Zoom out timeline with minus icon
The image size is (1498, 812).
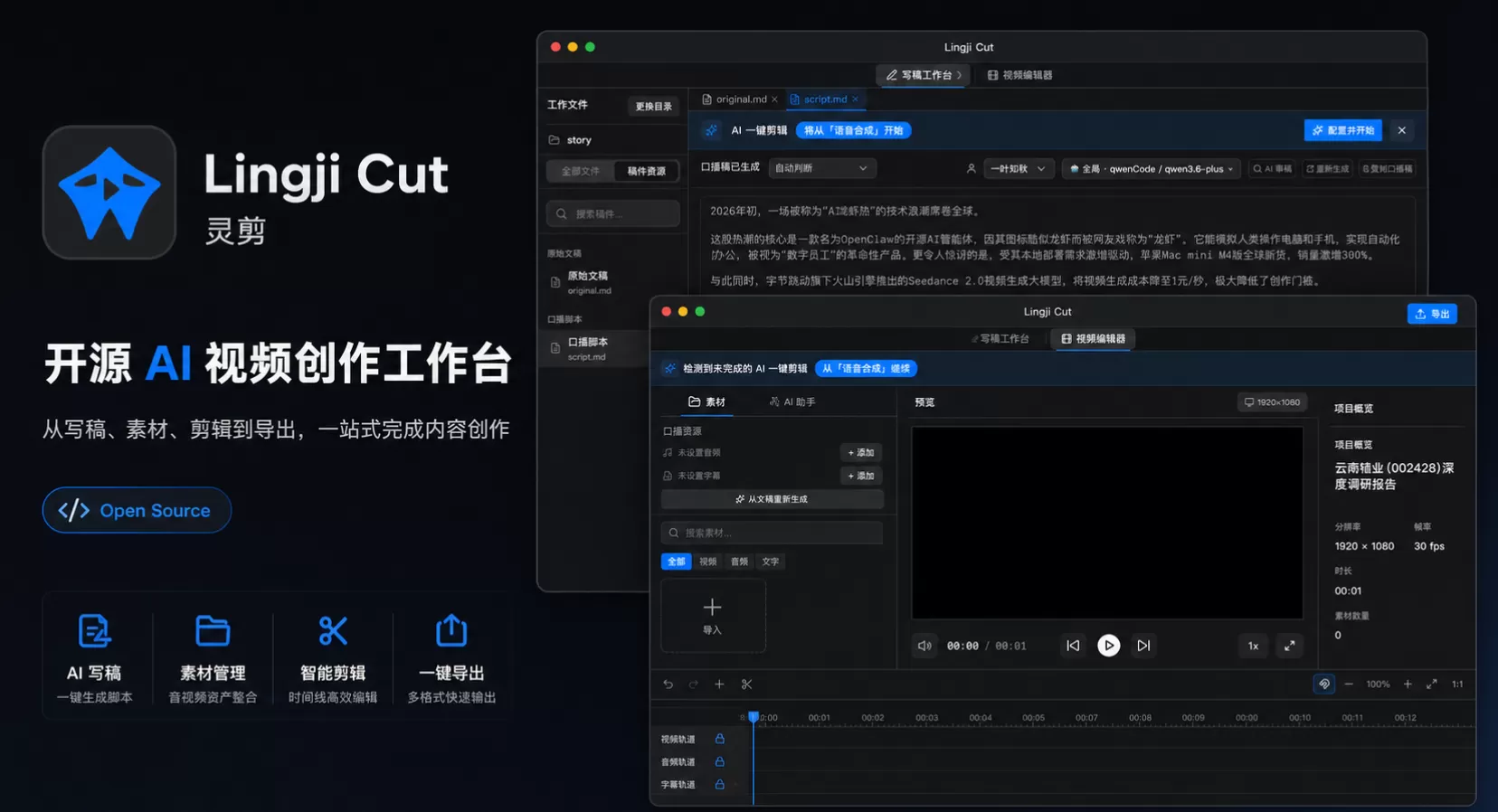[x=1349, y=685]
